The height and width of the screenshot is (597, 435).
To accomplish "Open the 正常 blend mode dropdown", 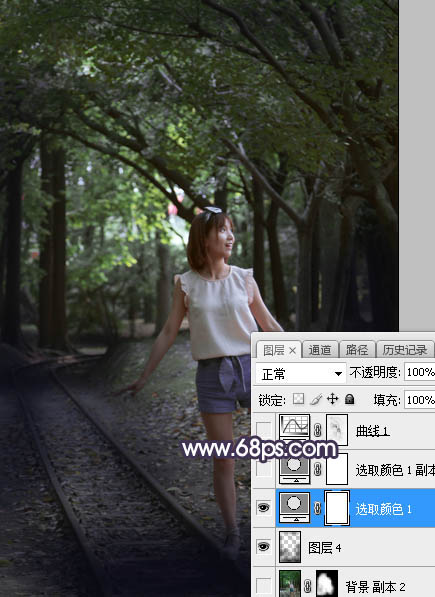I will pos(300,373).
